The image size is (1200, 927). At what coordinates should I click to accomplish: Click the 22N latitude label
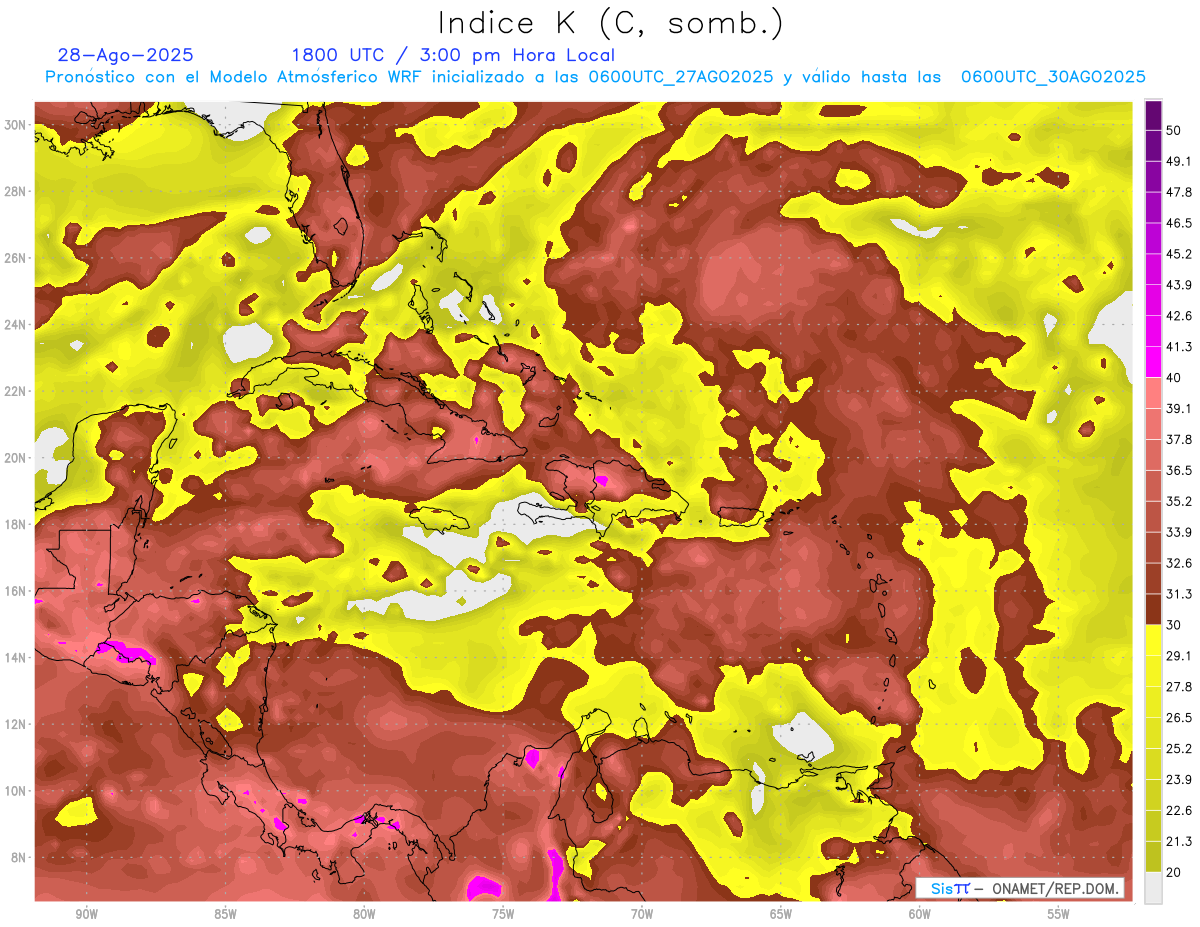pyautogui.click(x=14, y=391)
